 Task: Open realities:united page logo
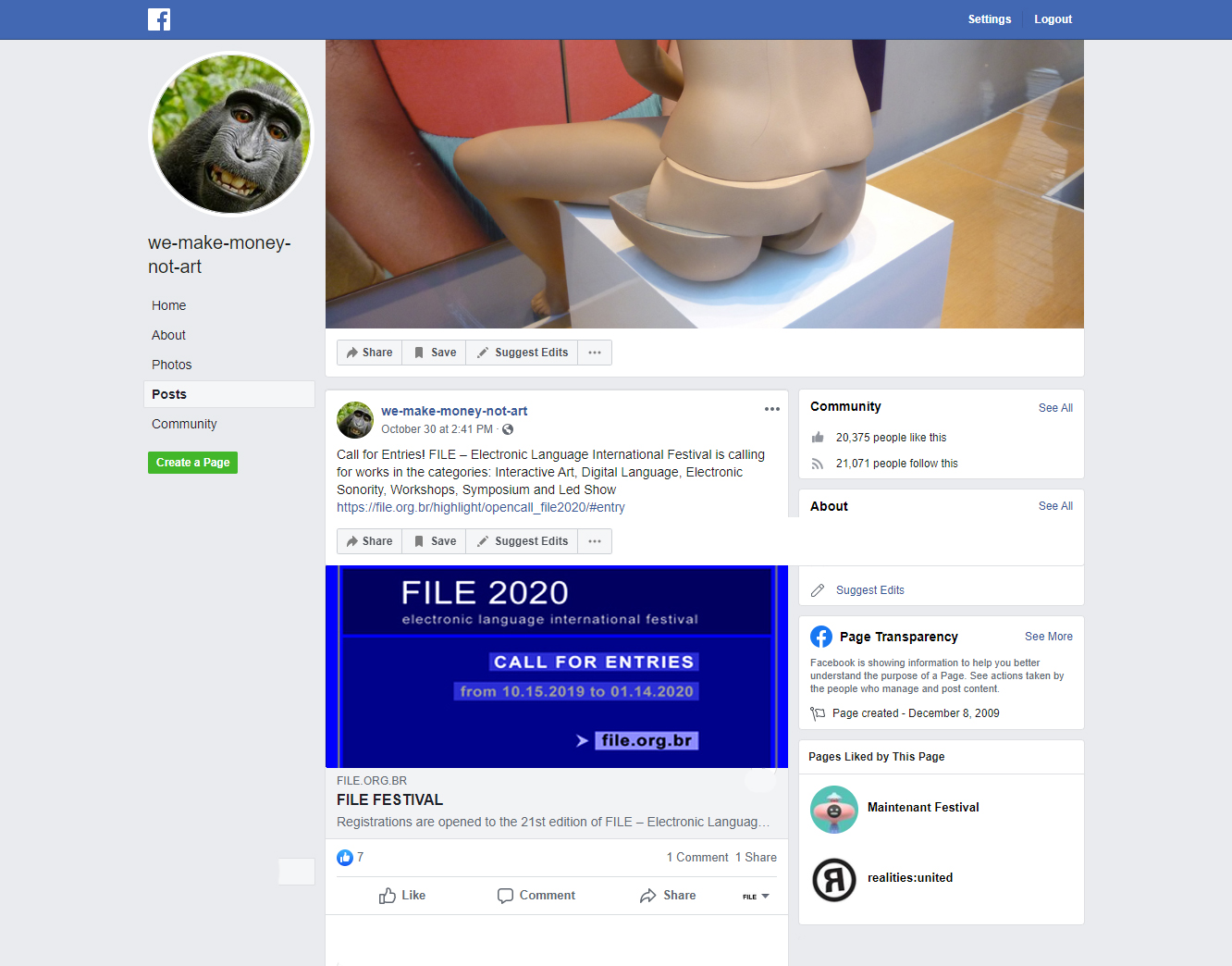point(833,879)
